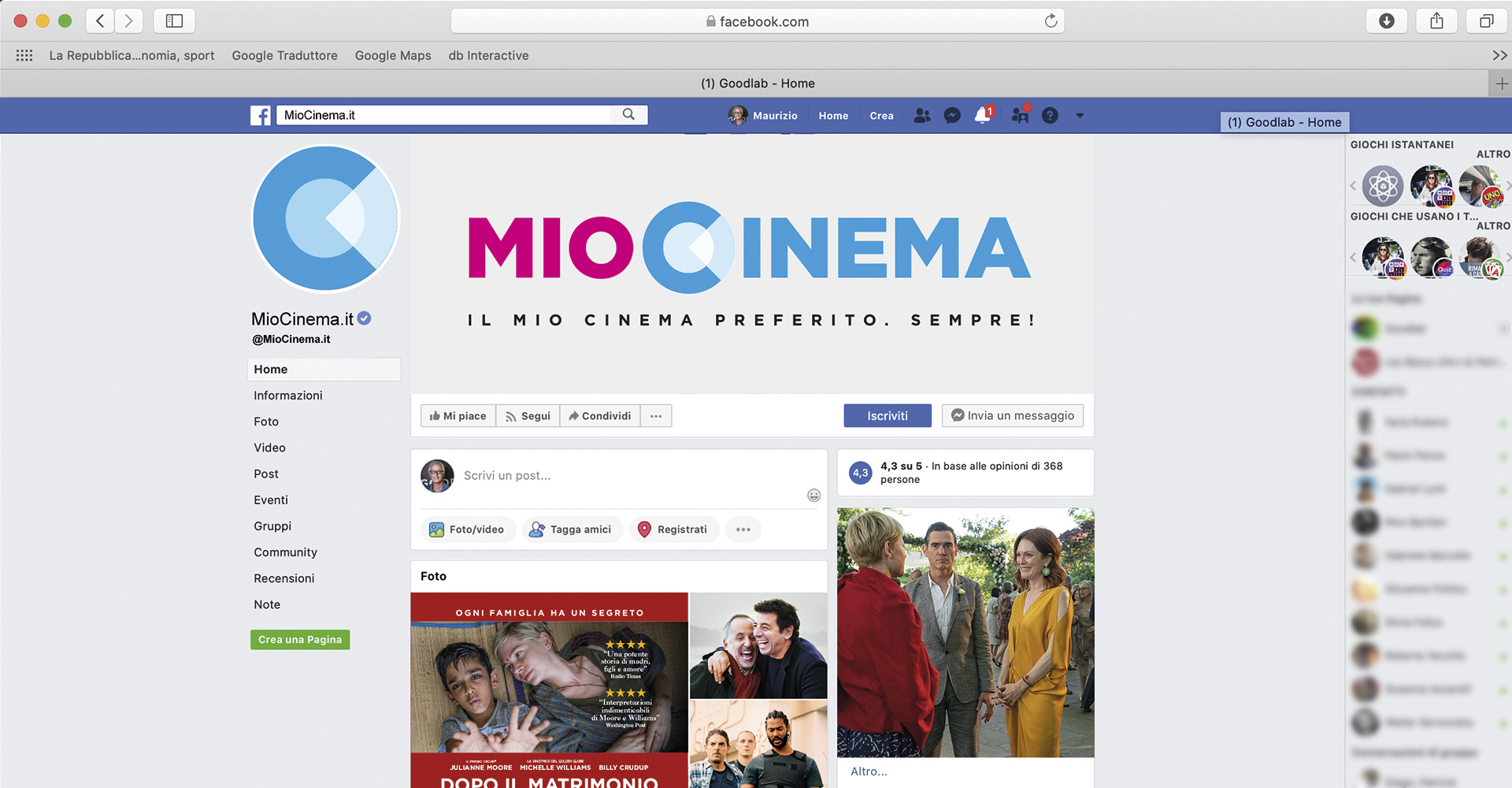
Task: Open the Messenger icon in the top bar
Action: coord(952,116)
